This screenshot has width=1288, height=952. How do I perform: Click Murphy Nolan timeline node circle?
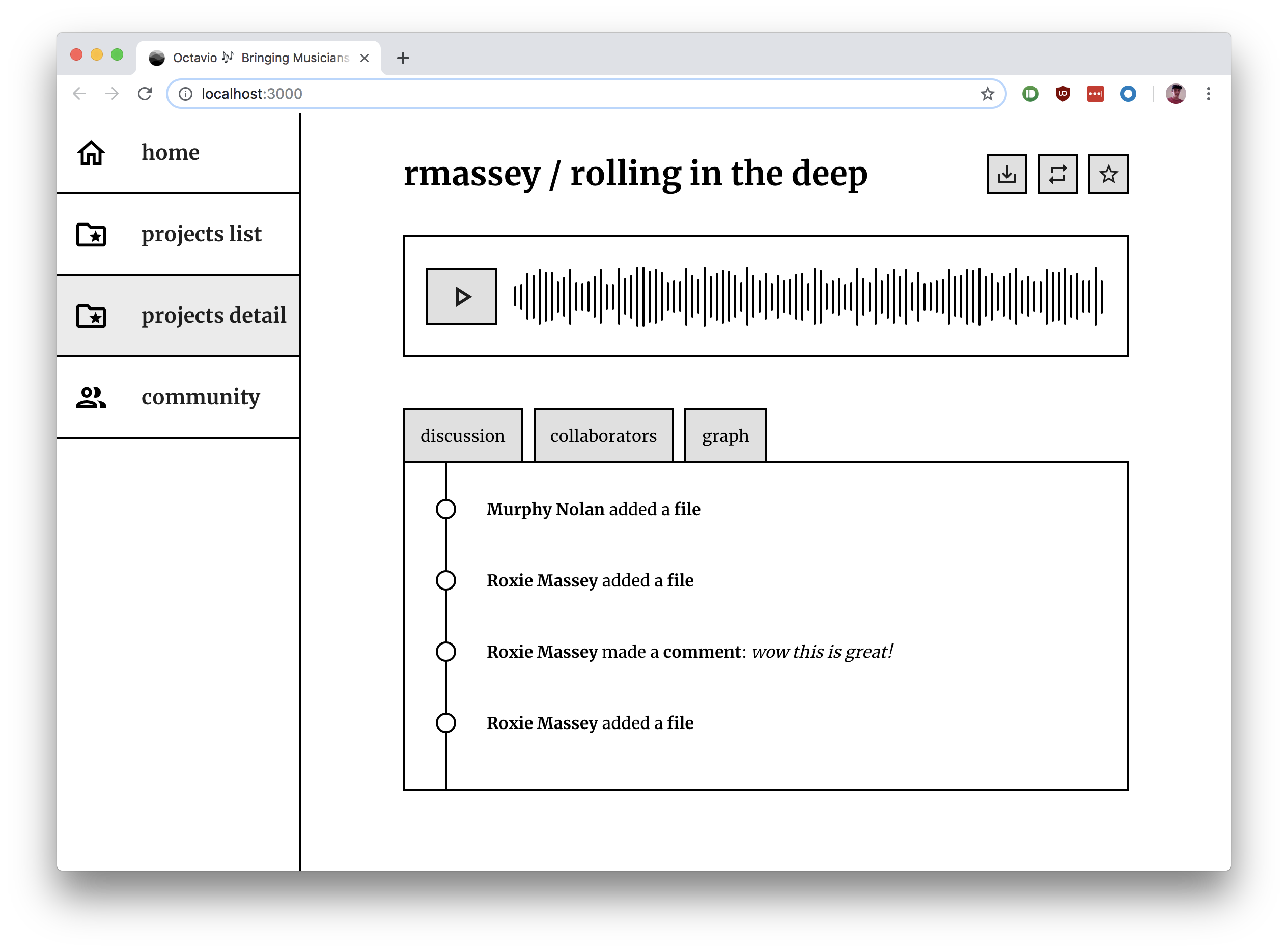click(x=445, y=509)
